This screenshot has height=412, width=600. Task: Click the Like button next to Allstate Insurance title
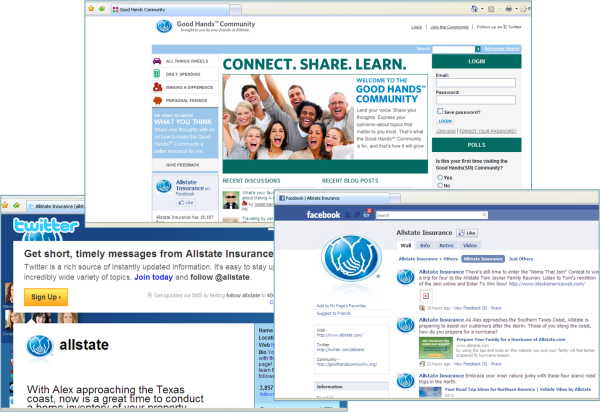click(x=467, y=233)
